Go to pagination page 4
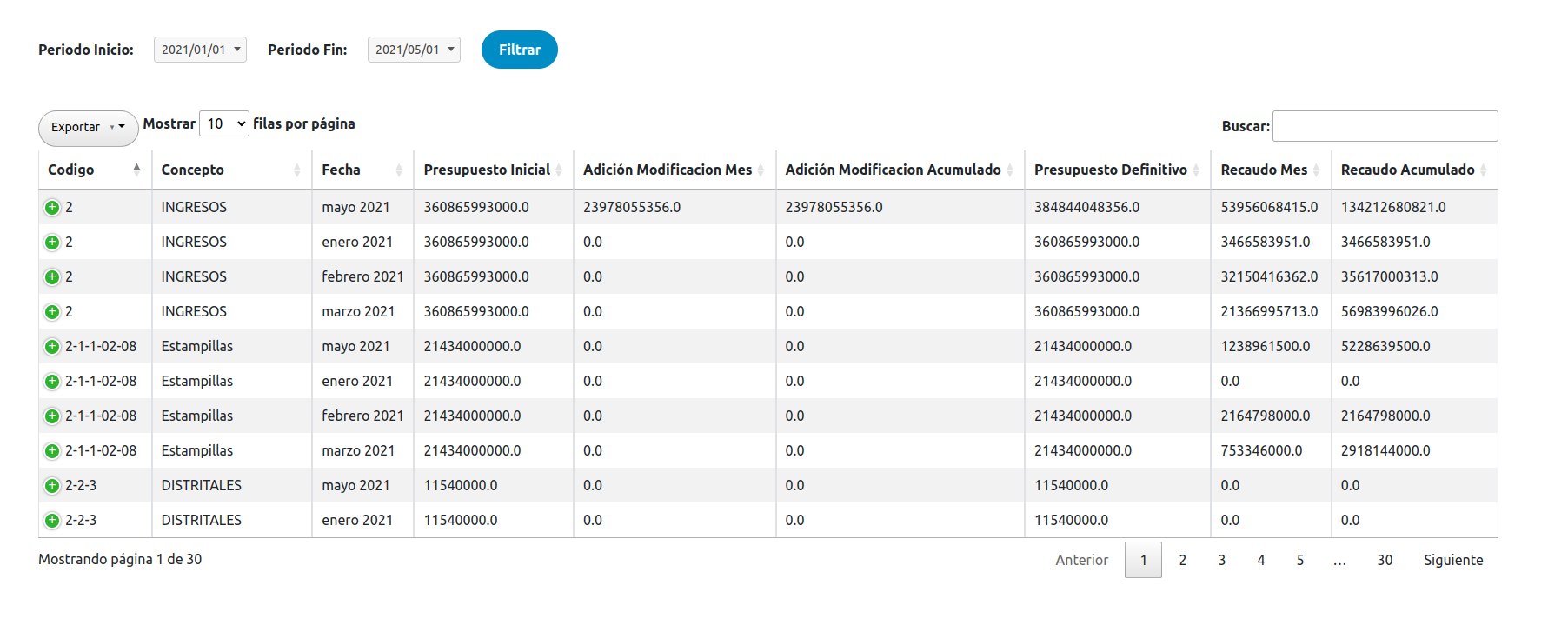Screen dimensions: 1568x632 (1261, 560)
